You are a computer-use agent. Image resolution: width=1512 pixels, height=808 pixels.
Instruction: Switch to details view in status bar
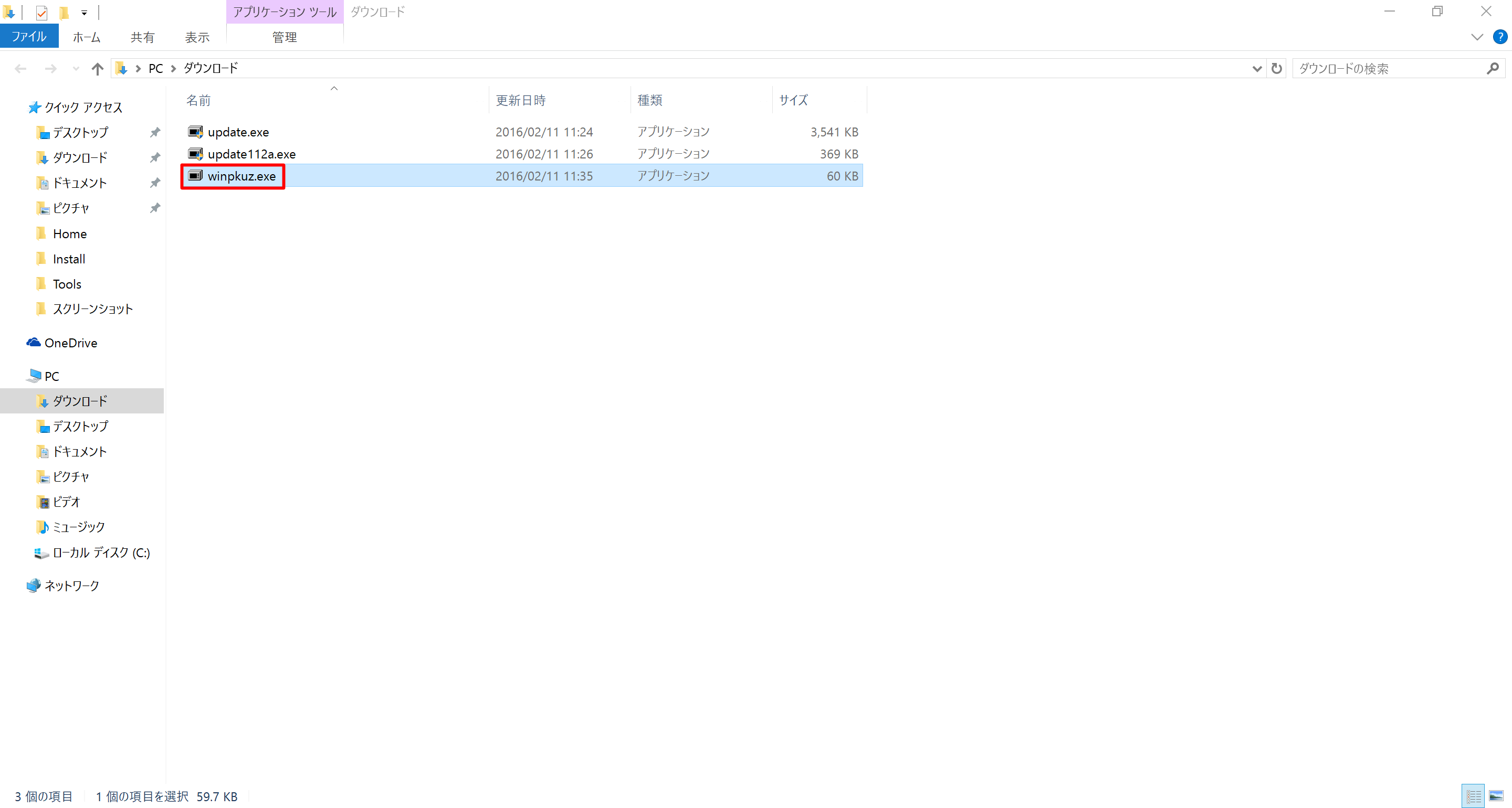1473,796
